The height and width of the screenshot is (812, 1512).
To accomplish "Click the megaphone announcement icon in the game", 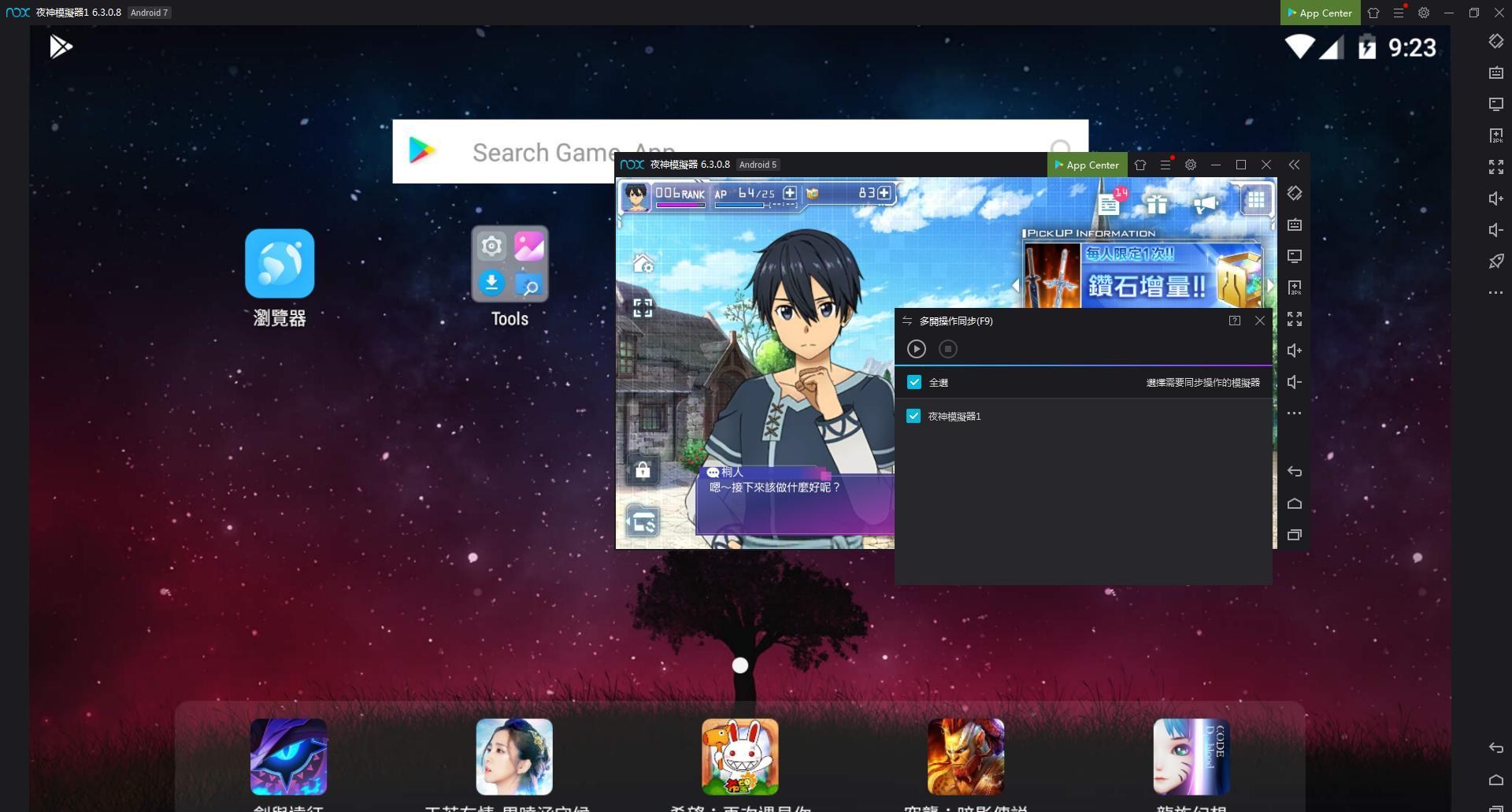I will click(1205, 205).
